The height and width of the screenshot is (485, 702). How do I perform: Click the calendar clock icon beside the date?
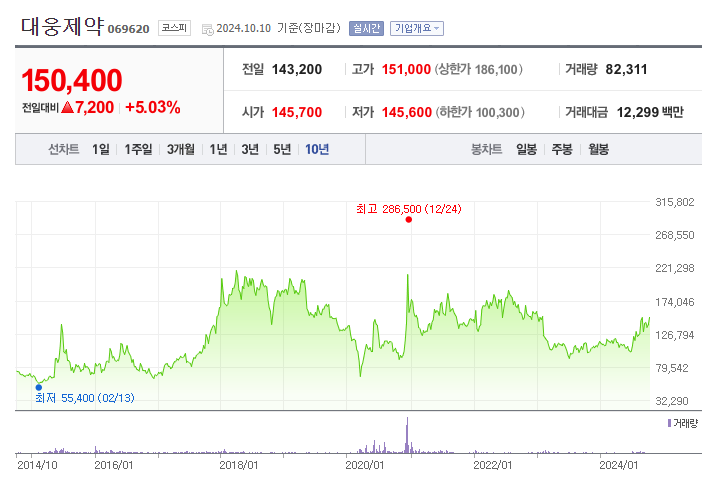tap(207, 30)
